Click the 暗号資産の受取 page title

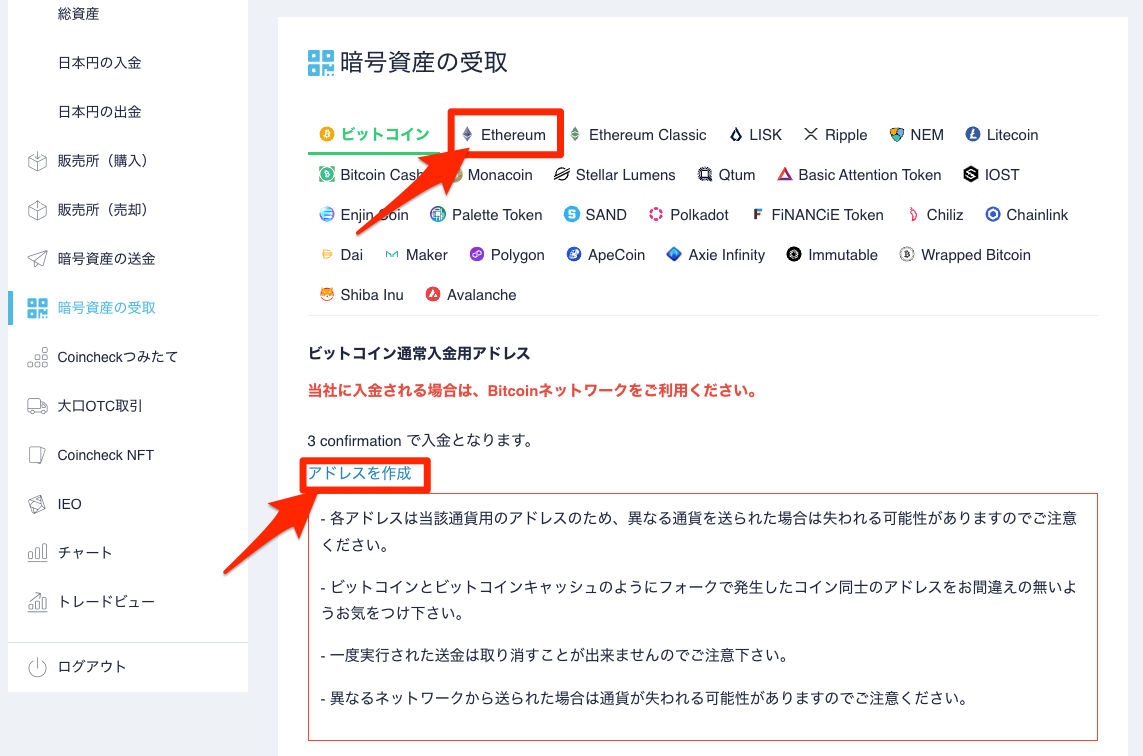[424, 63]
